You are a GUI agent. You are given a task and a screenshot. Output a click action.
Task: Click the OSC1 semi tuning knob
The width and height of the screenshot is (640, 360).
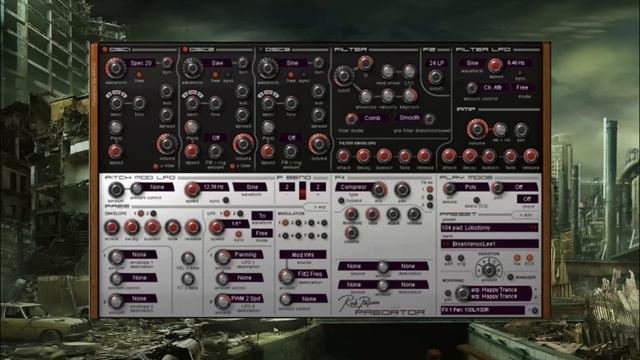[x=116, y=104]
